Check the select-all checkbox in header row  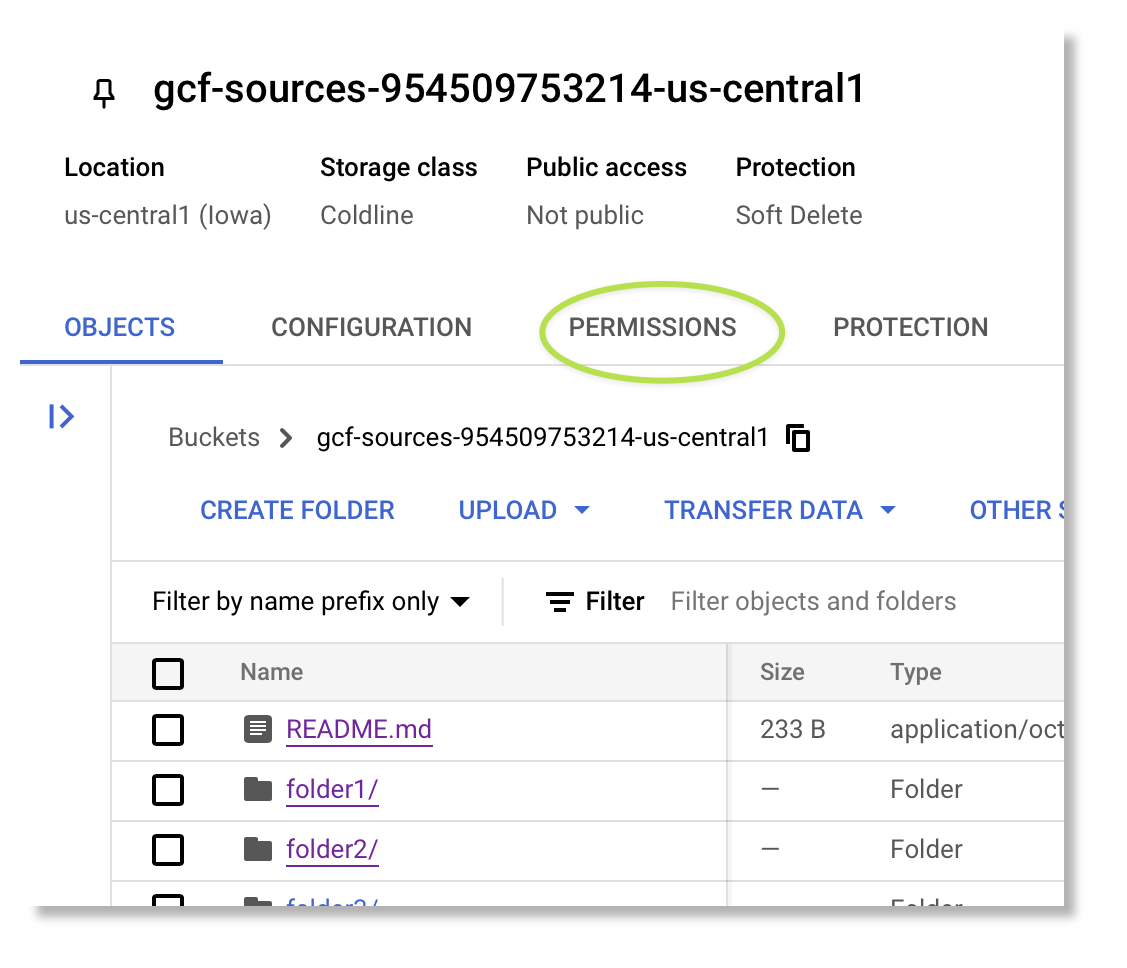(x=168, y=673)
